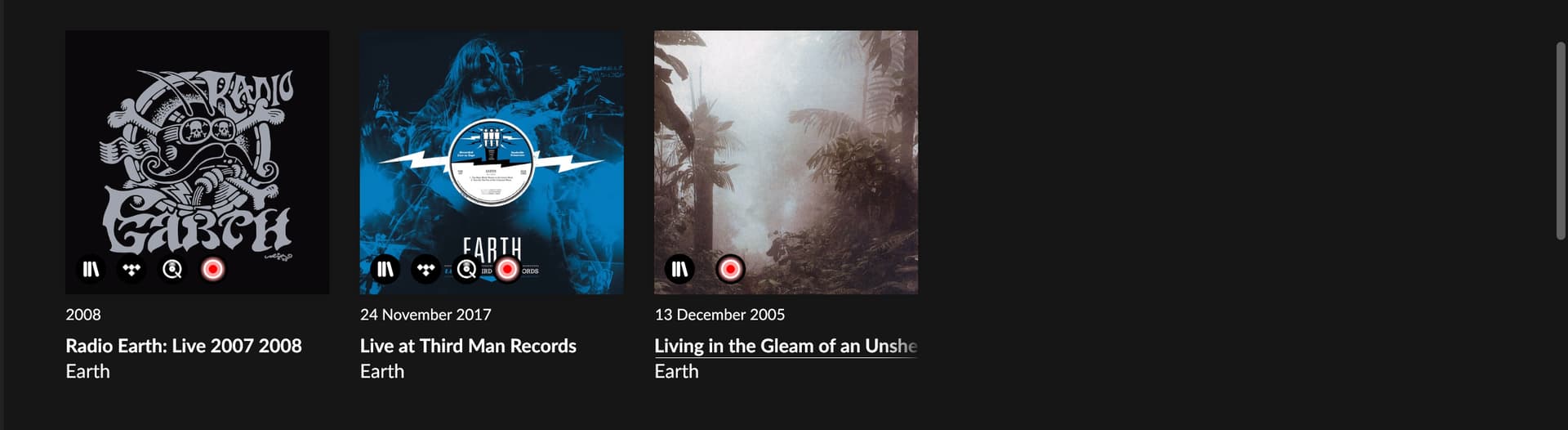Click Qobuz icon on Third Man Records cover
This screenshot has width=1568, height=430.
(466, 269)
